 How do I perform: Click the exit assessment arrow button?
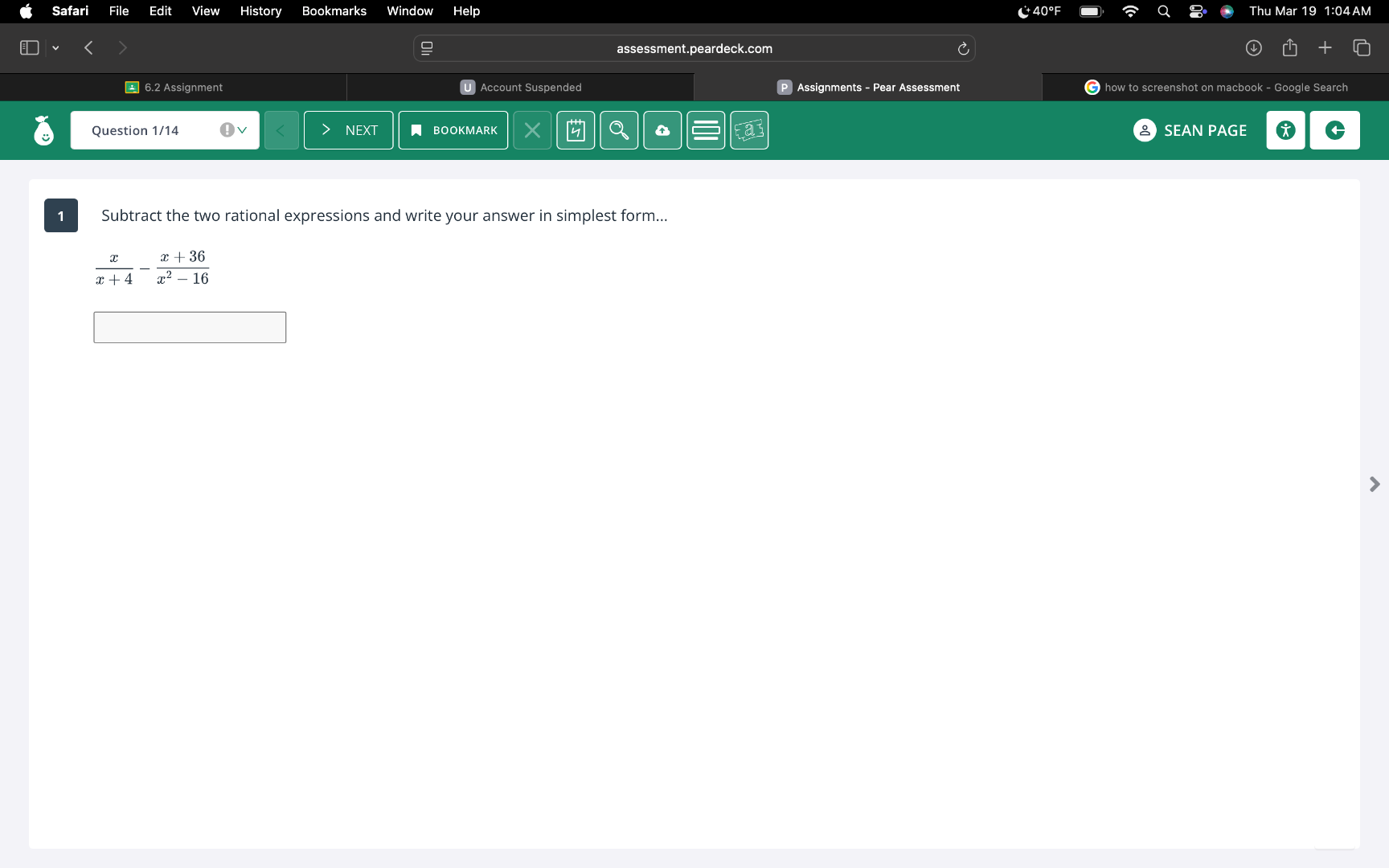click(1334, 130)
